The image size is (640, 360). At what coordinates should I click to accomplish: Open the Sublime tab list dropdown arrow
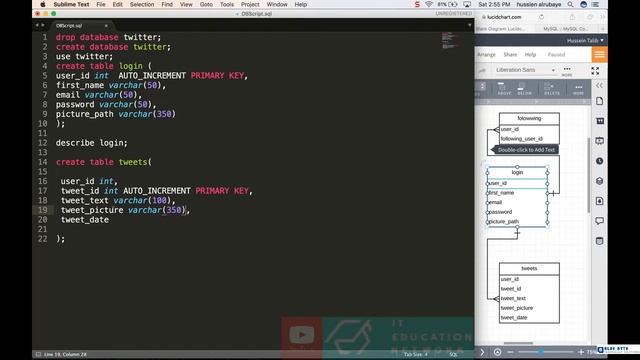[x=469, y=25]
